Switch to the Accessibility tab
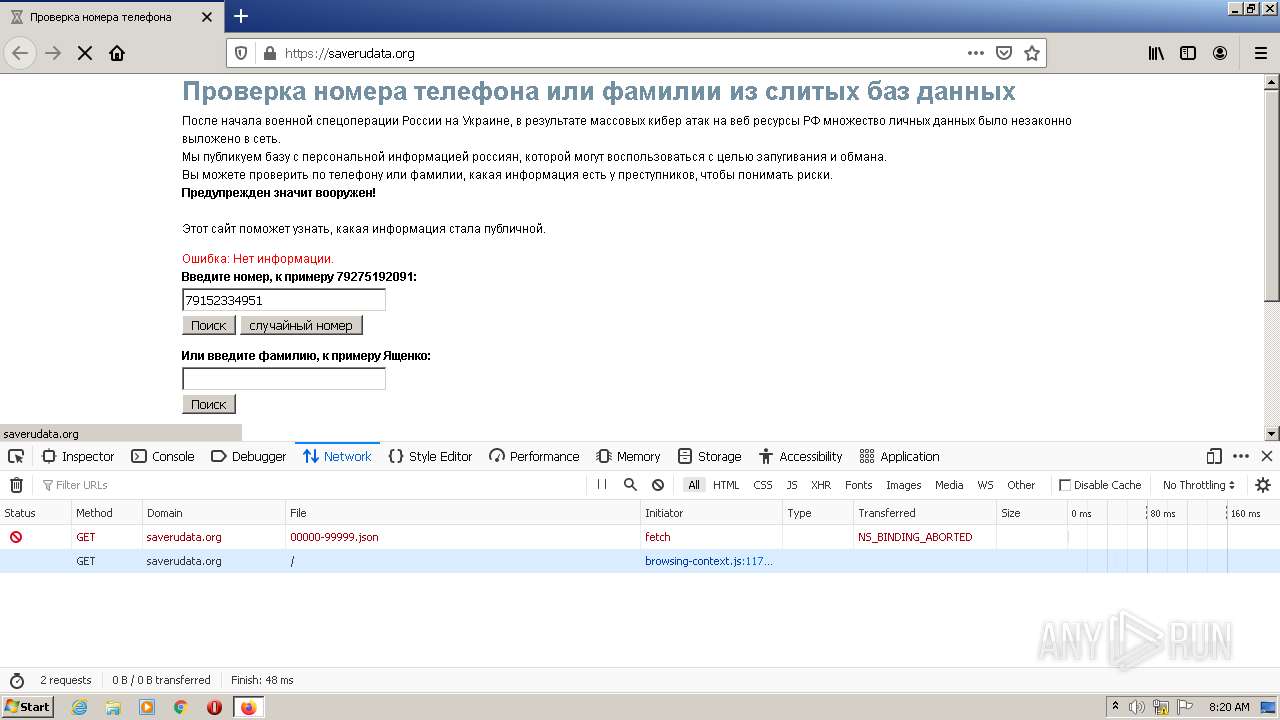Screen dimensions: 1280x720 [800, 456]
